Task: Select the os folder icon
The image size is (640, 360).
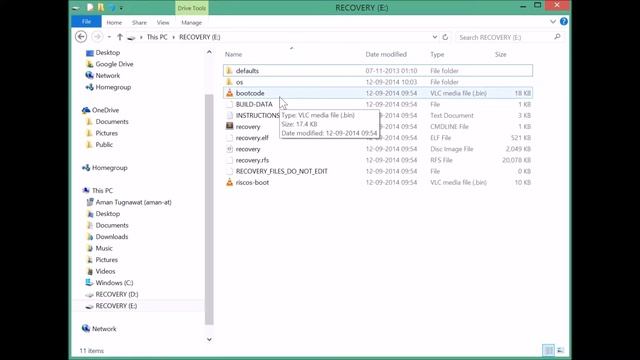Action: [229, 82]
